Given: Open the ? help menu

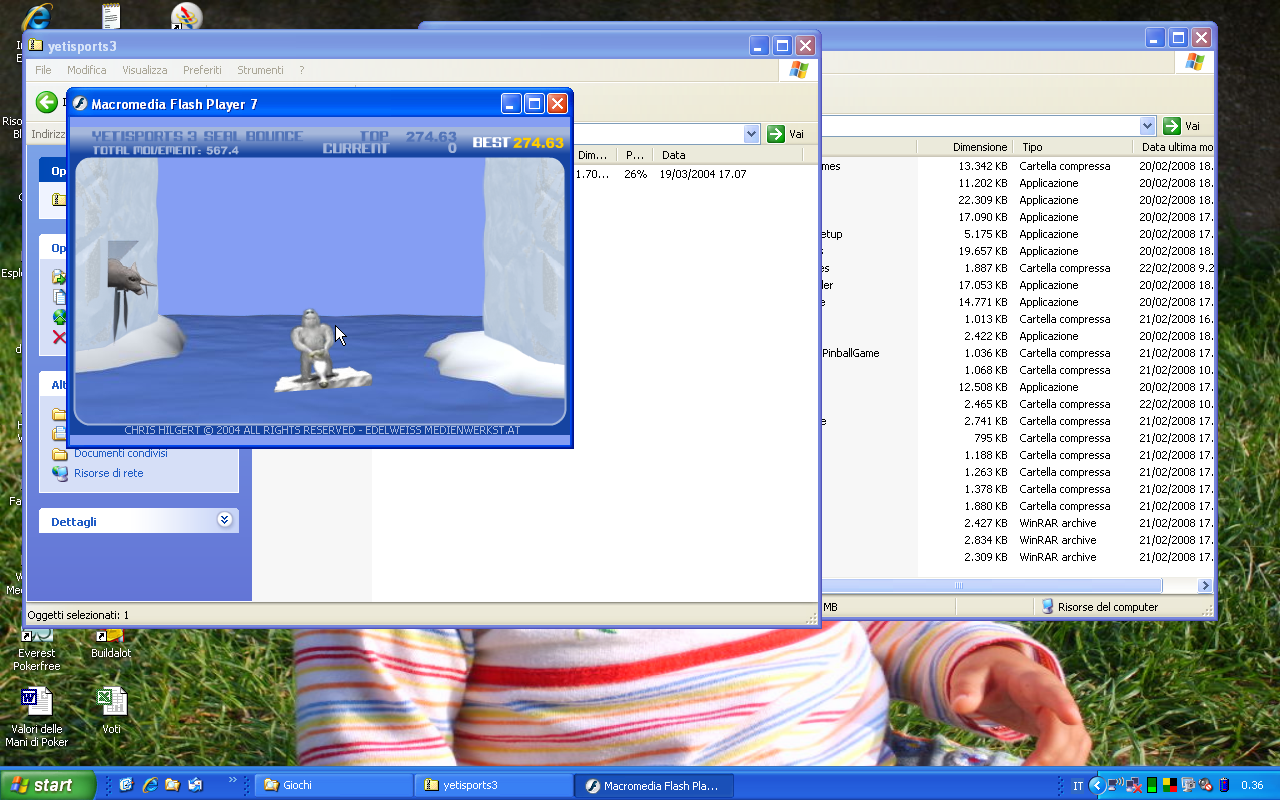Looking at the screenshot, I should pos(301,71).
